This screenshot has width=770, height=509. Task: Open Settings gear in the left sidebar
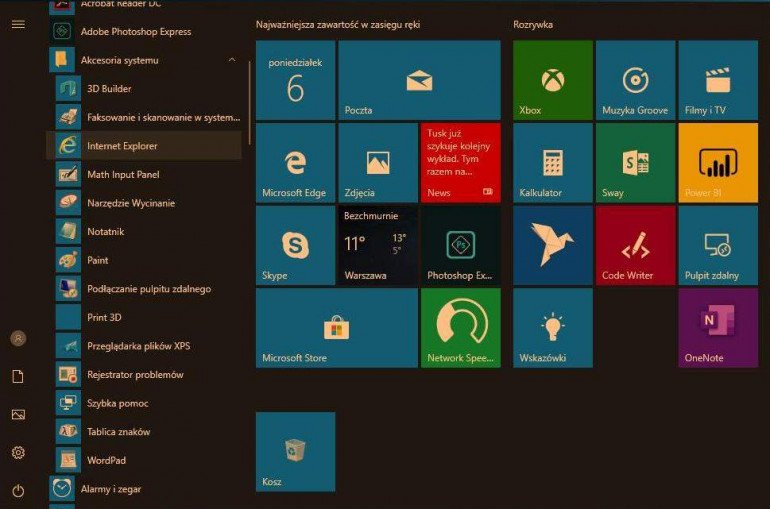[18, 453]
